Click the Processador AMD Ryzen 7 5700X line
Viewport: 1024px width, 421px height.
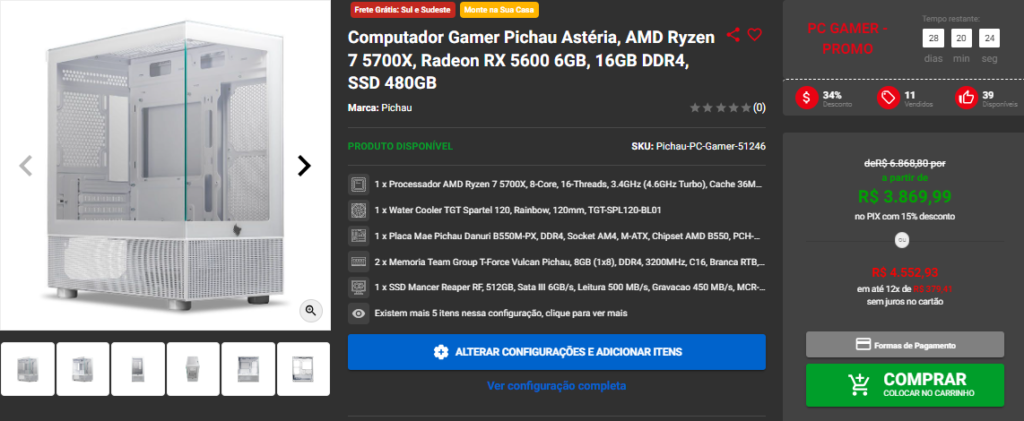(568, 185)
